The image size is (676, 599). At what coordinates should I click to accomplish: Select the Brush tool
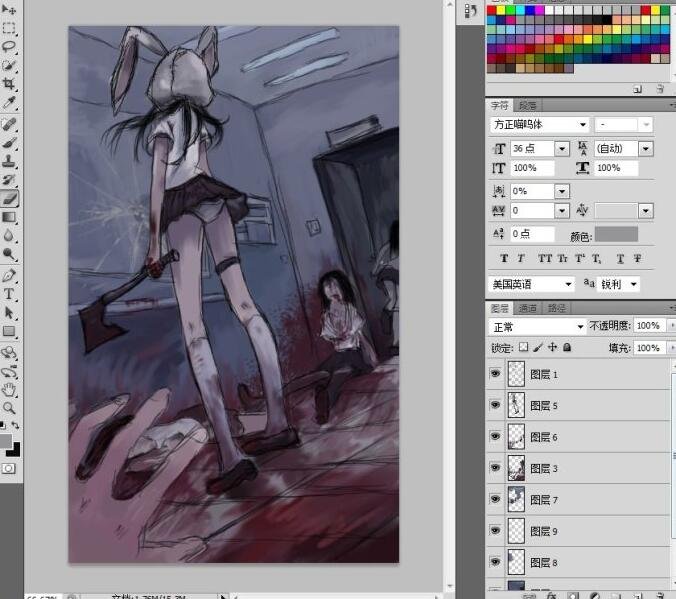pyautogui.click(x=9, y=143)
